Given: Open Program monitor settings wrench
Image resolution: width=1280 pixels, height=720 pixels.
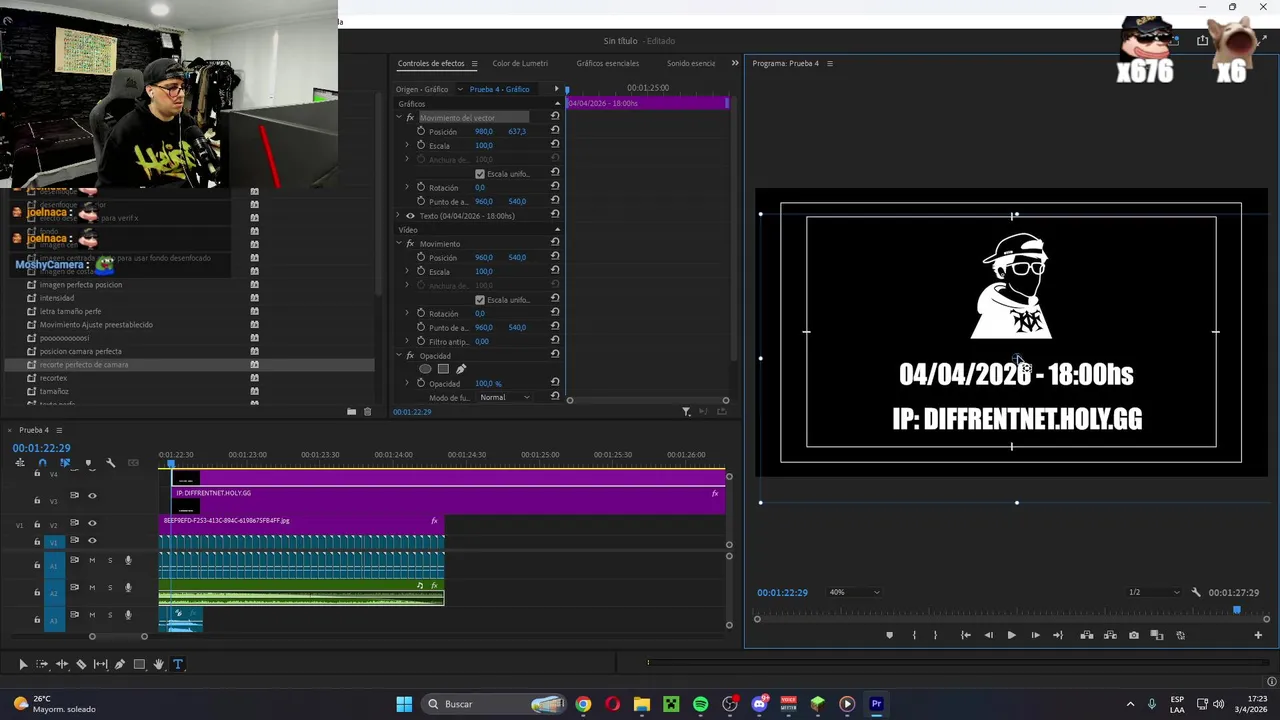Looking at the screenshot, I should [x=1196, y=592].
